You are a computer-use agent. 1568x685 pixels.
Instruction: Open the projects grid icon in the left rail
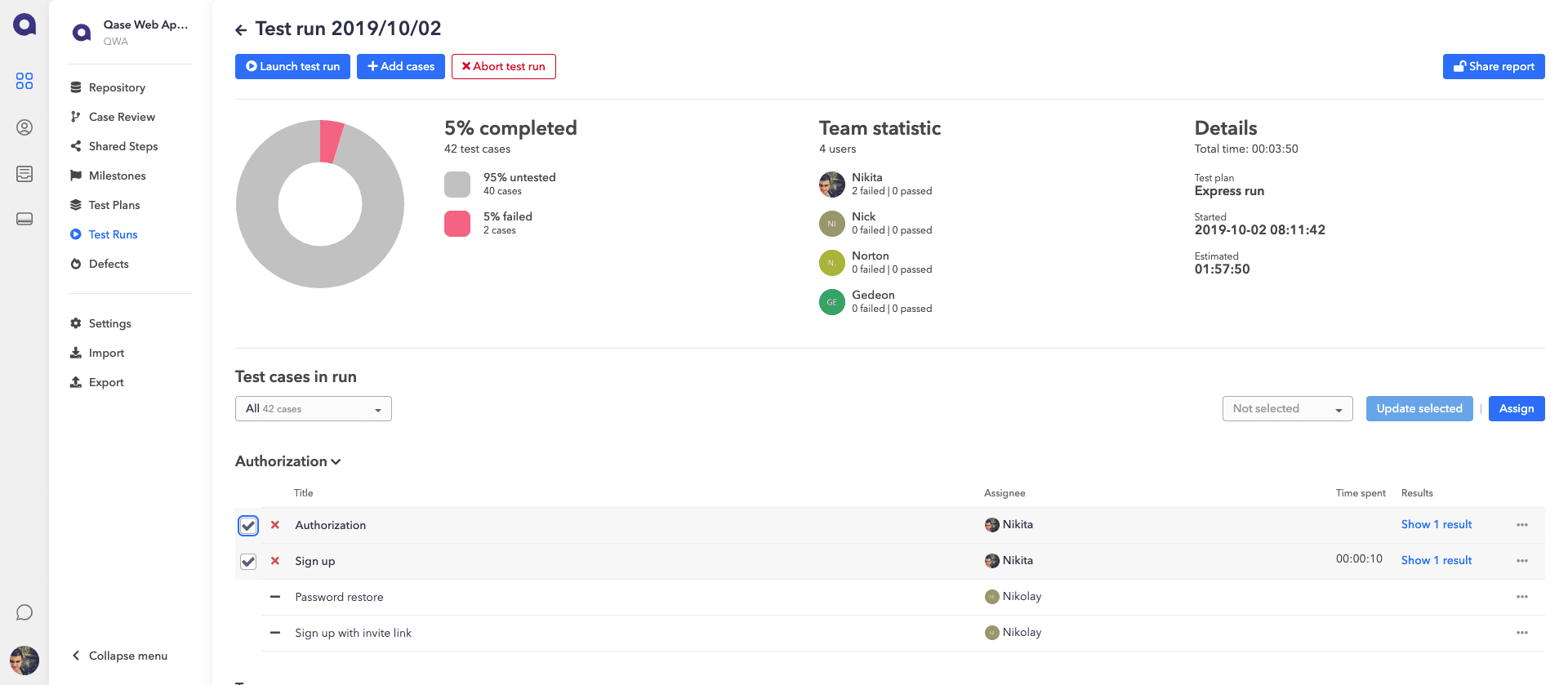[24, 81]
